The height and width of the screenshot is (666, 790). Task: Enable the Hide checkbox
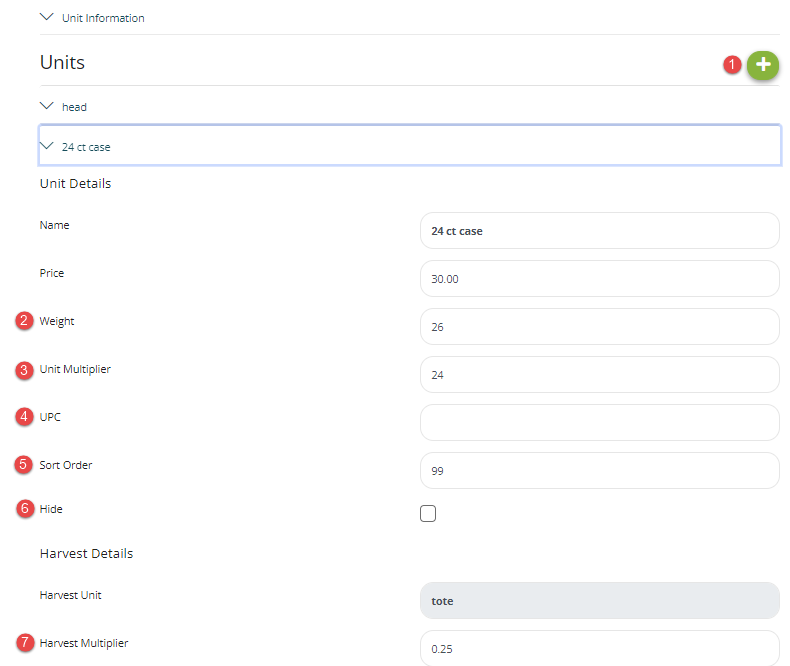click(428, 514)
